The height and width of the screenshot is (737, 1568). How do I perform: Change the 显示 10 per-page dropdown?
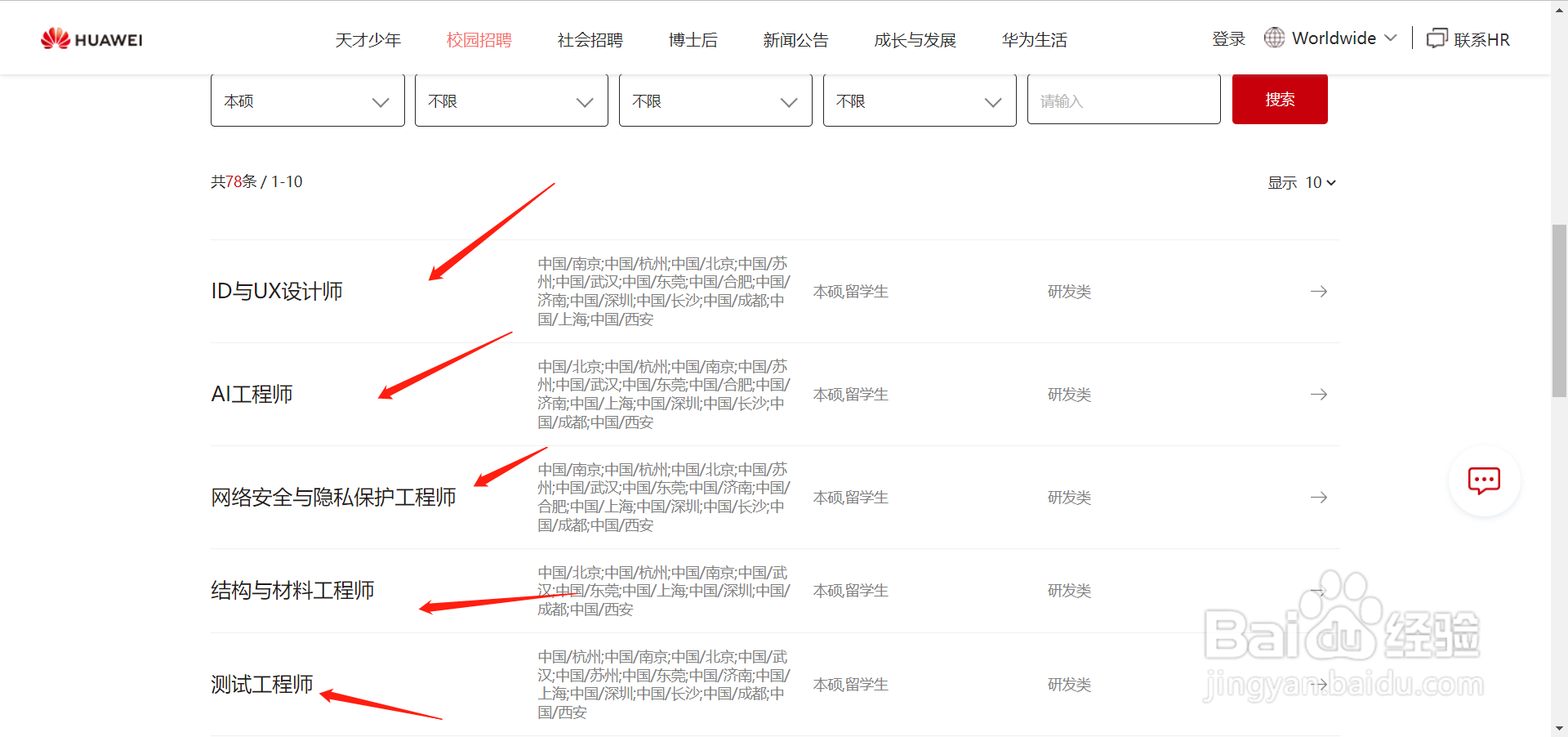coord(1321,182)
